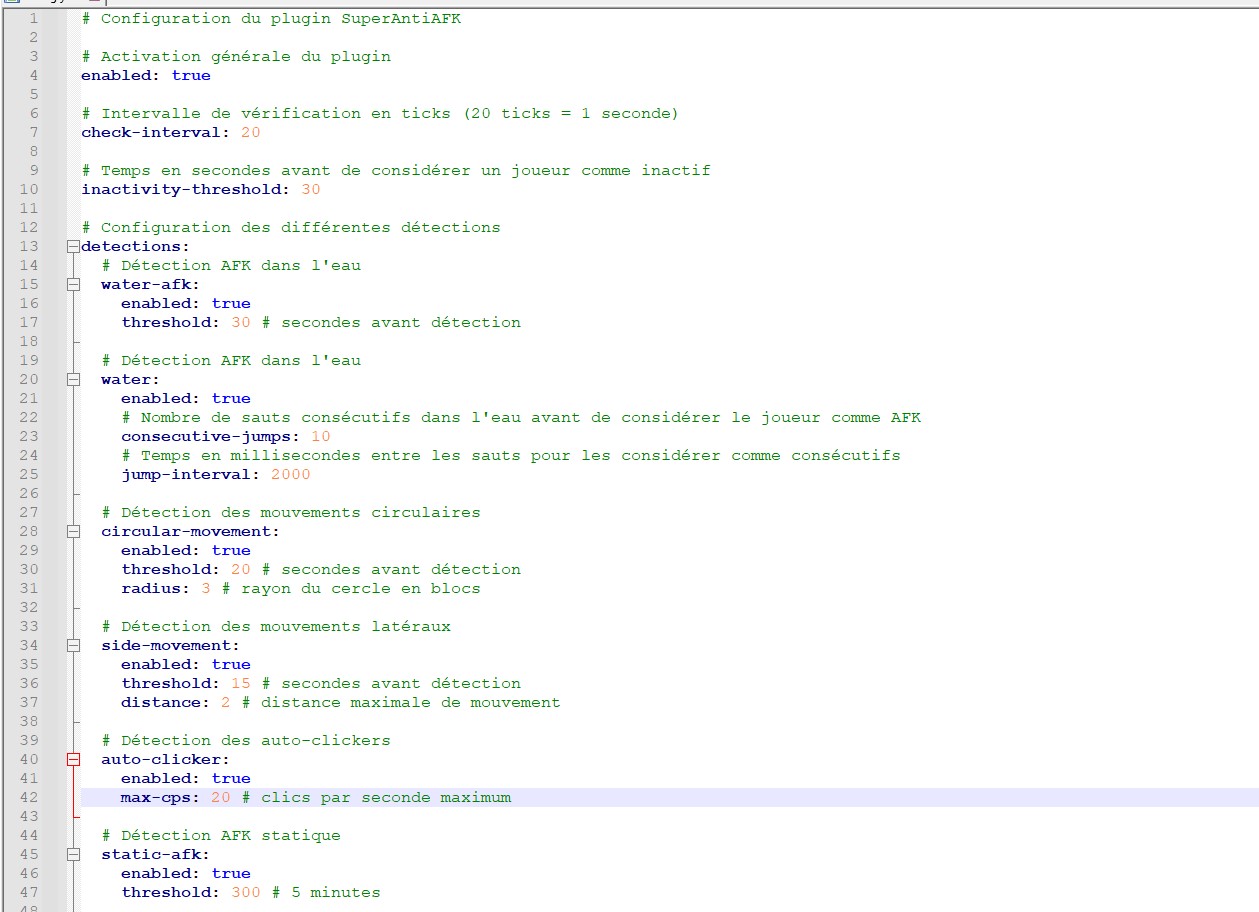Select line 7 via its line number
The height and width of the screenshot is (912, 1259).
click(x=35, y=132)
